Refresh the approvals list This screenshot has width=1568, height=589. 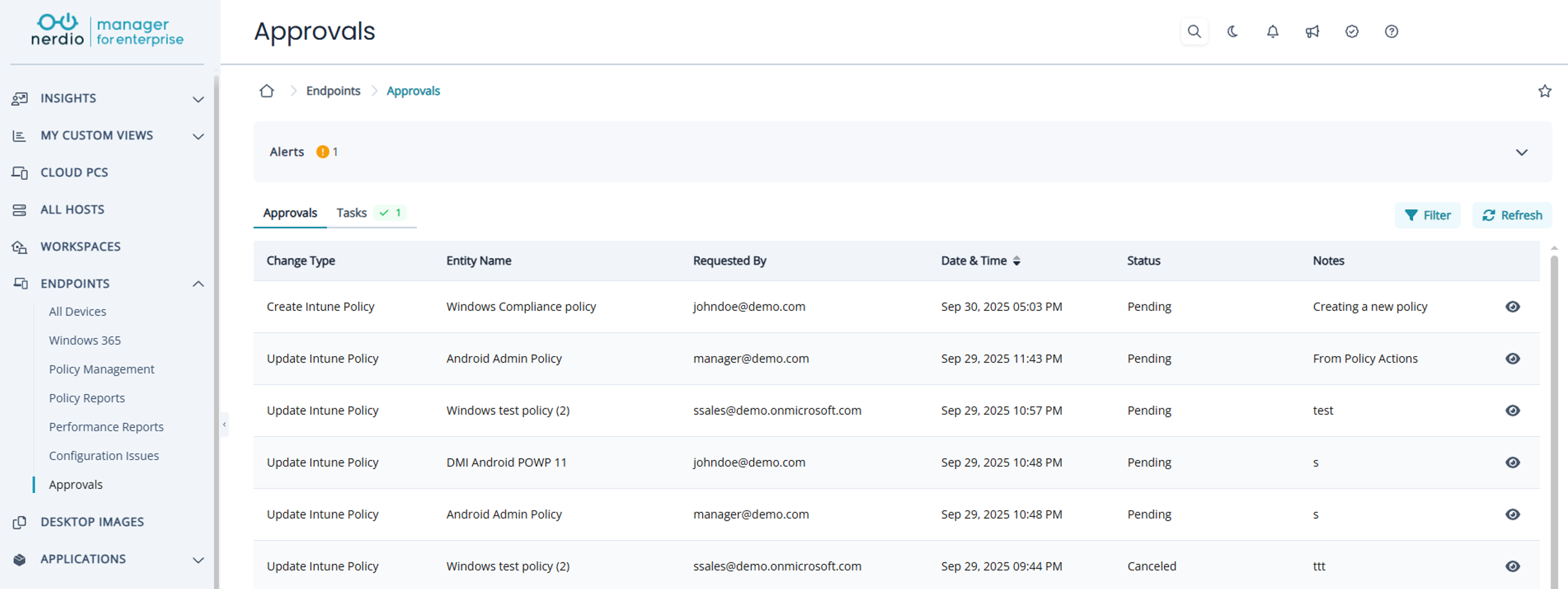tap(1512, 215)
